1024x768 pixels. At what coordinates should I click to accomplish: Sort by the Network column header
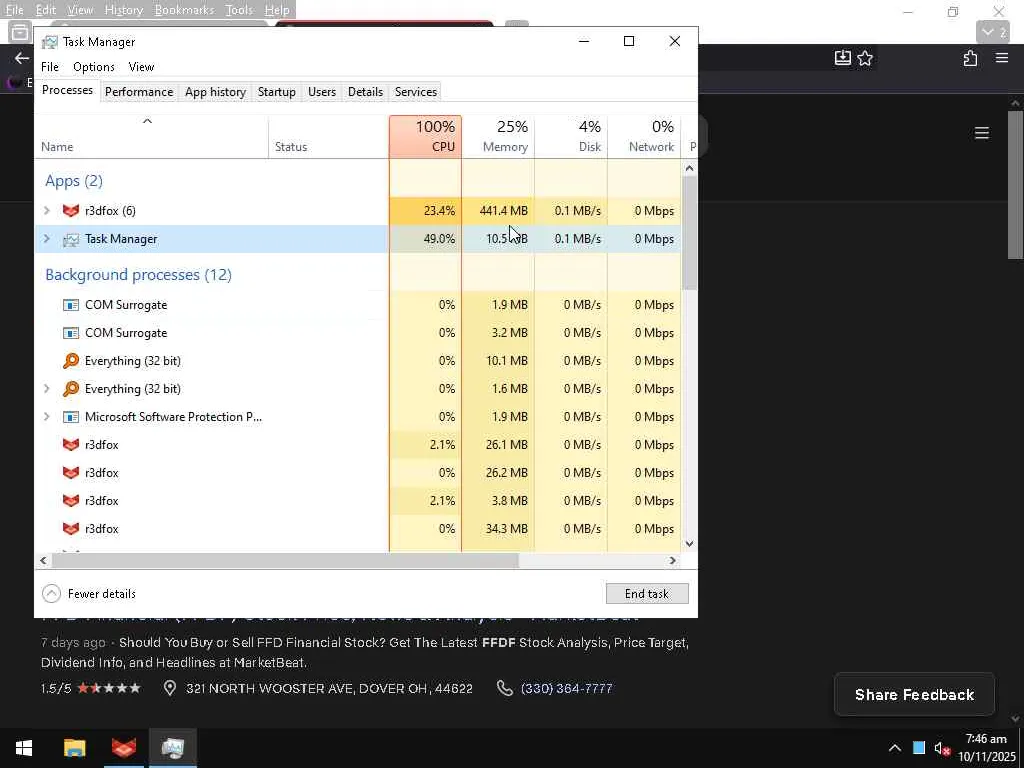tap(645, 136)
